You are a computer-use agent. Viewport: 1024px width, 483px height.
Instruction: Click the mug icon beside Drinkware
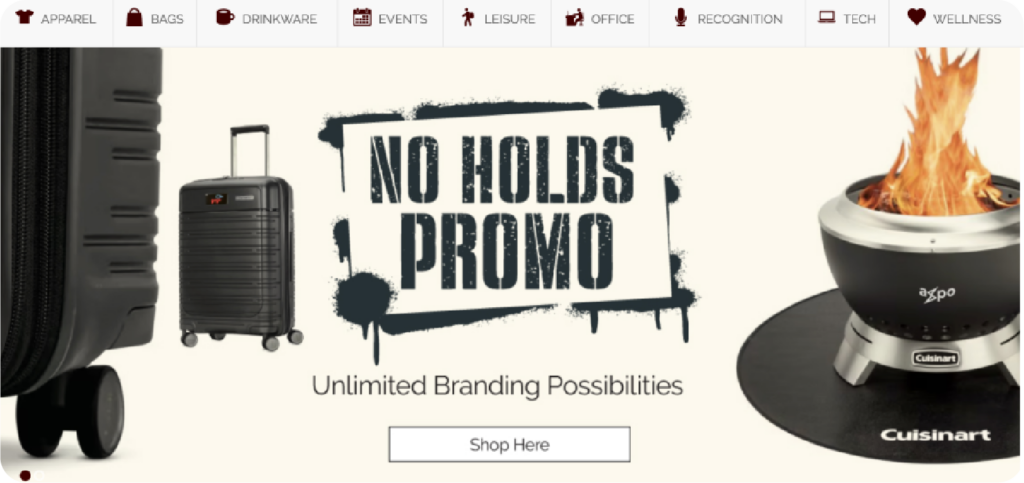click(225, 18)
